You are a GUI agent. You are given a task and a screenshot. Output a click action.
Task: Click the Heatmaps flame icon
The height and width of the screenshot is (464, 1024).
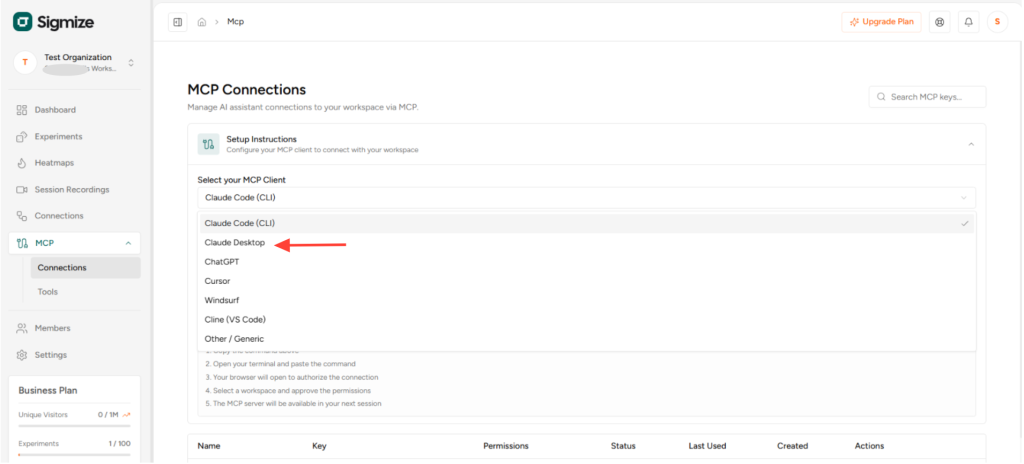click(x=22, y=163)
